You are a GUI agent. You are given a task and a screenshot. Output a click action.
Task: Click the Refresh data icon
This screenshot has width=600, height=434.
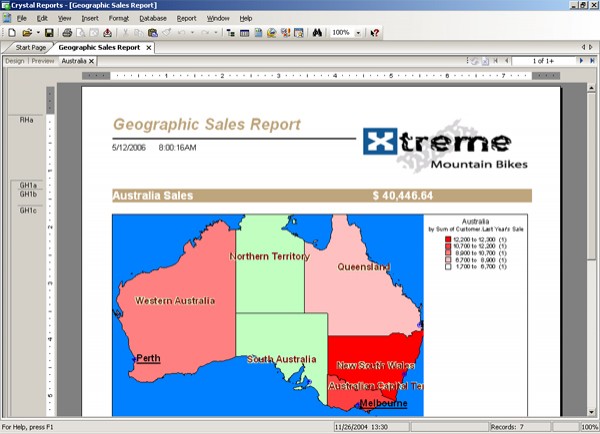(x=475, y=61)
